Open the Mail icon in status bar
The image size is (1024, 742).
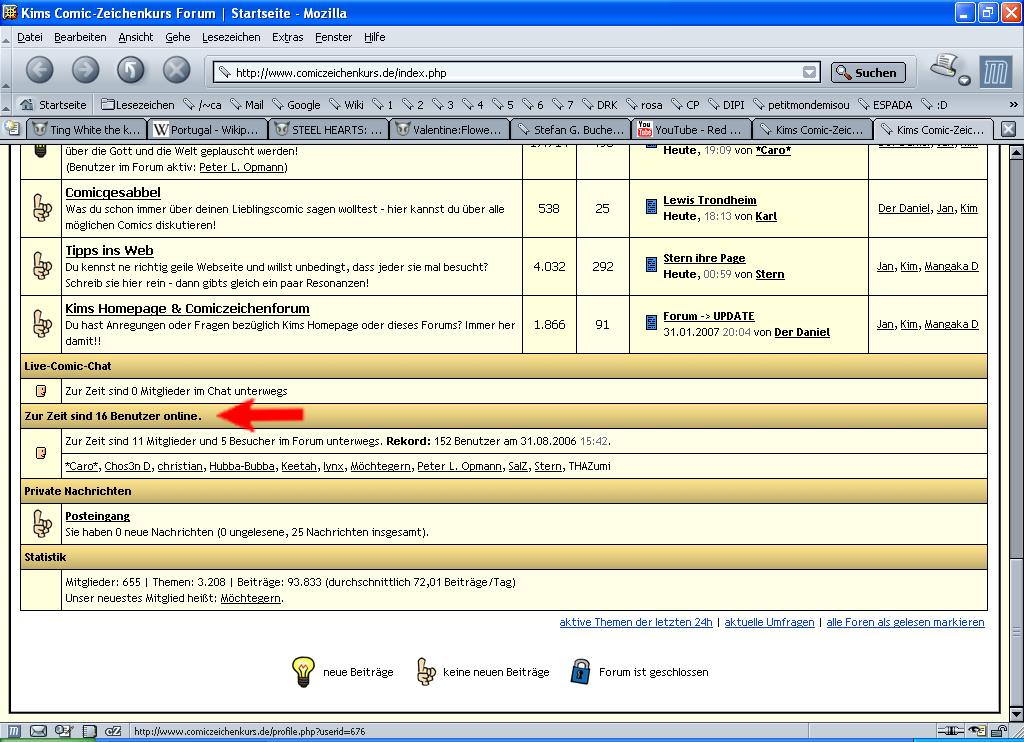[x=38, y=731]
